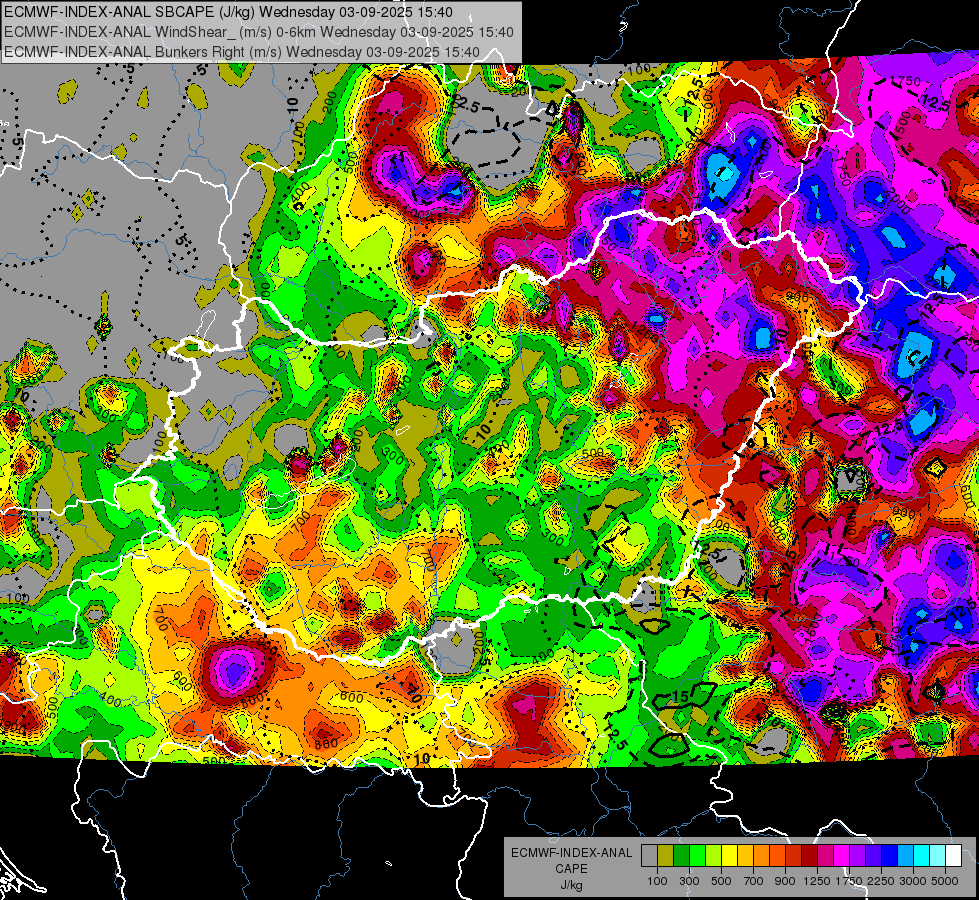This screenshot has width=979, height=900.
Task: Click the '500' value under the legend bar
Action: tap(721, 881)
